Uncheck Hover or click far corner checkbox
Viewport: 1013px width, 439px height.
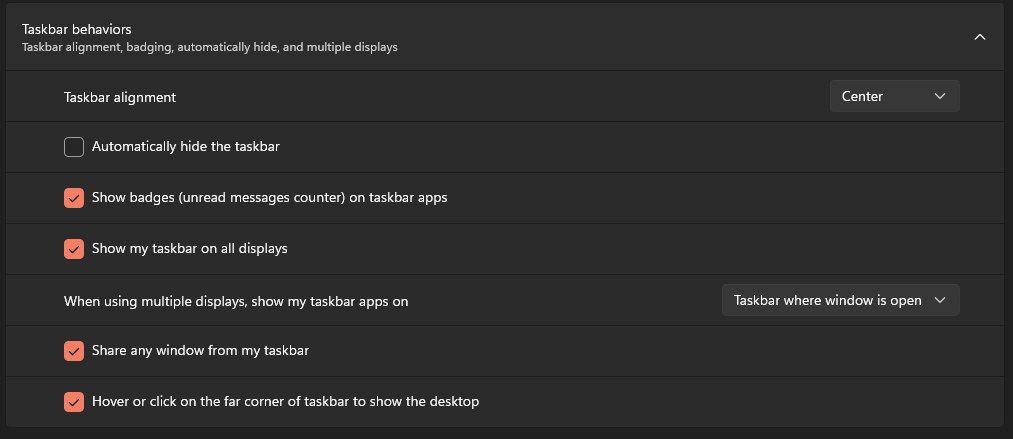pyautogui.click(x=74, y=402)
